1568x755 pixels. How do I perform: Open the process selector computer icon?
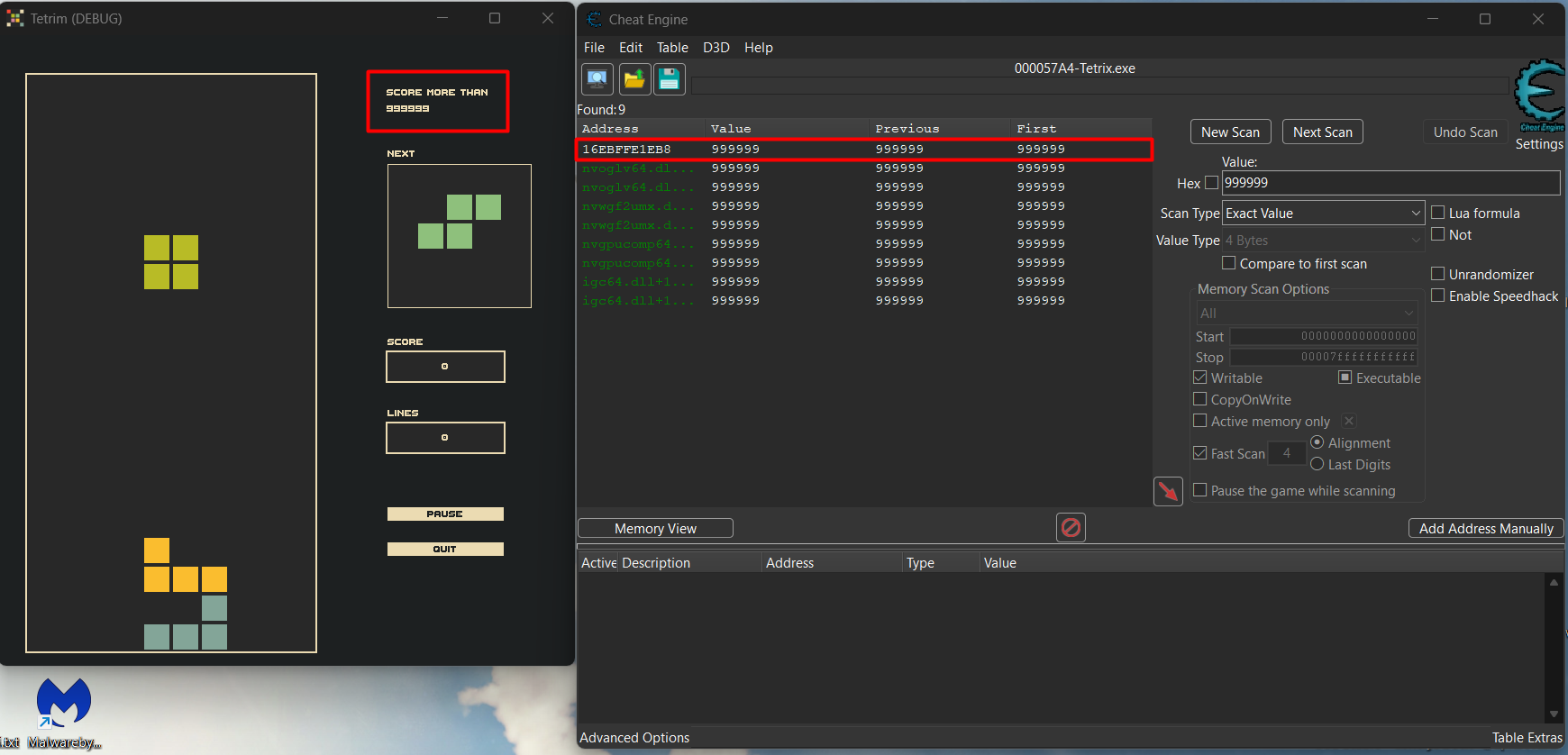click(597, 79)
